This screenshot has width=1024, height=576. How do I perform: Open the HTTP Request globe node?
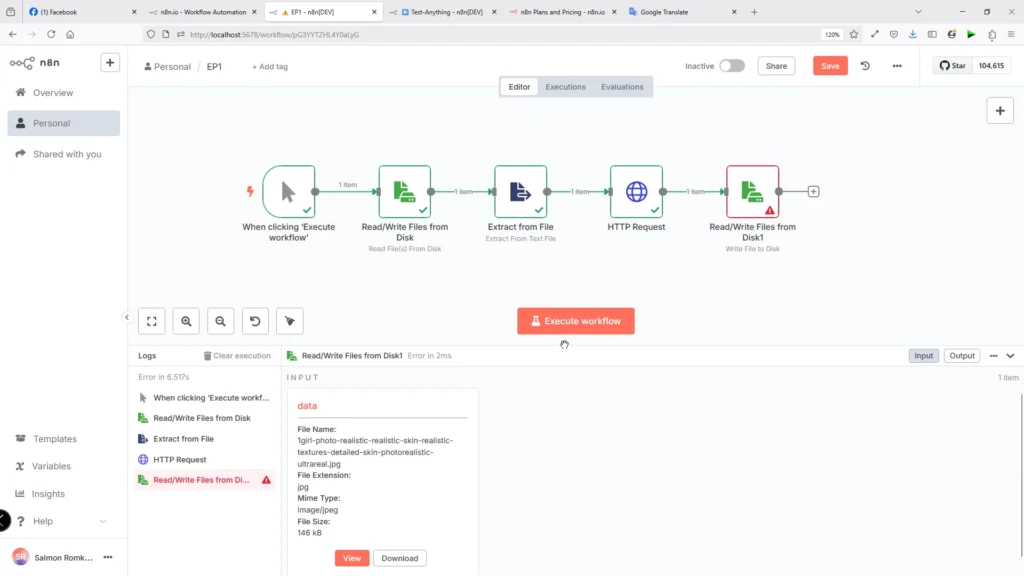point(636,191)
